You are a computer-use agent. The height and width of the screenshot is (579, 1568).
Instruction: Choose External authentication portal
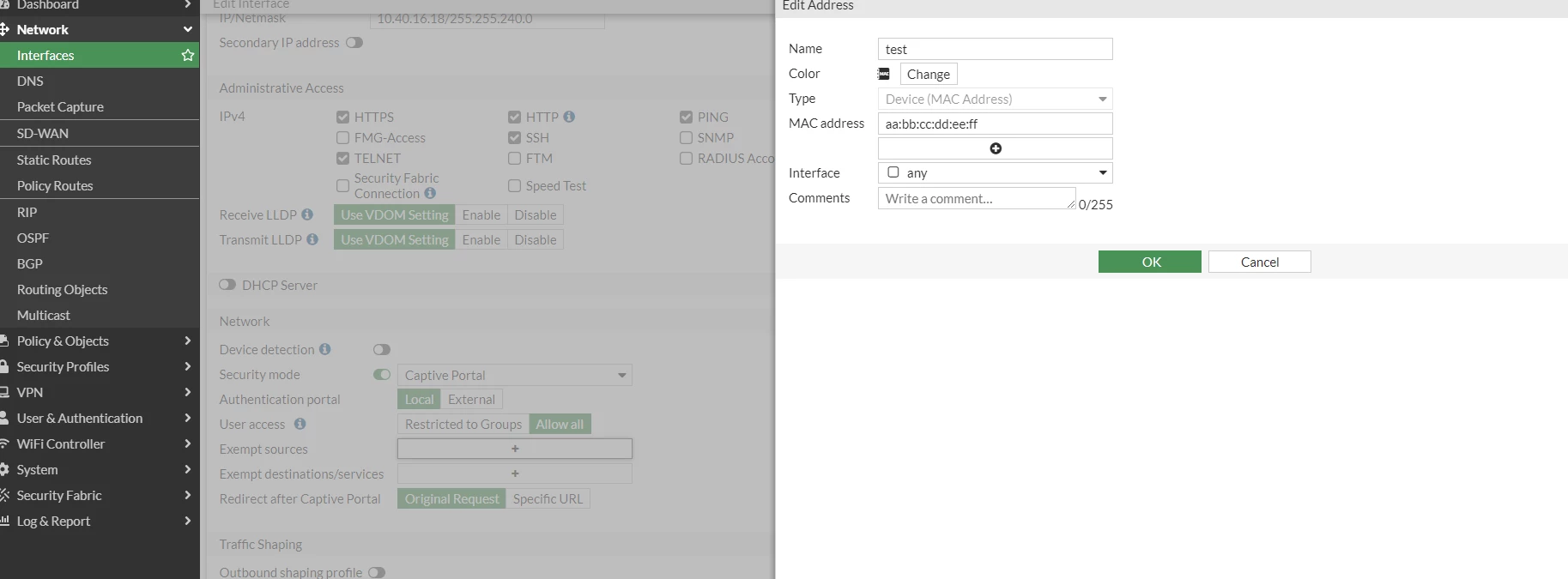471,399
